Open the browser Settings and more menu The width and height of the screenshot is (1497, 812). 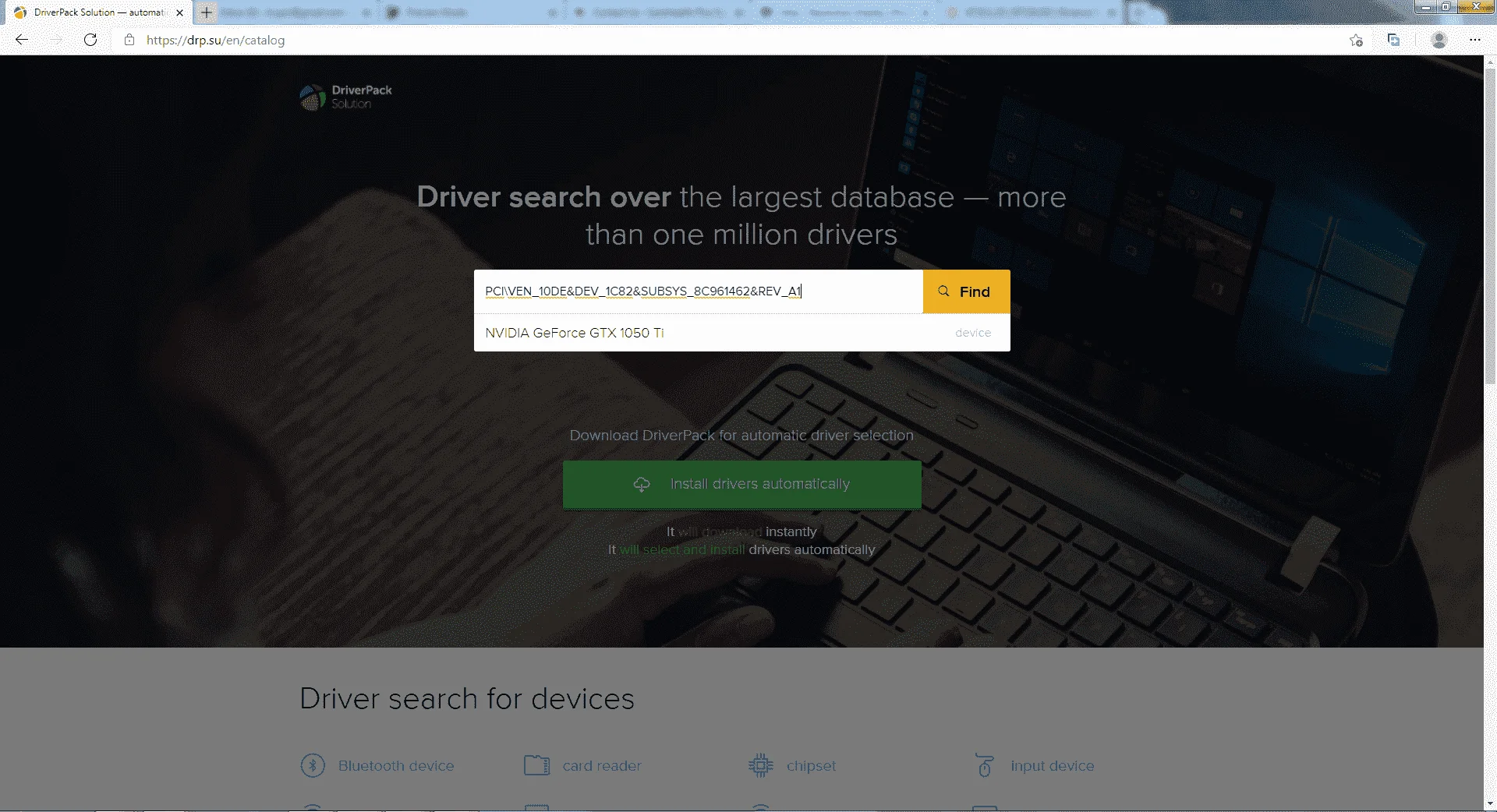point(1475,40)
